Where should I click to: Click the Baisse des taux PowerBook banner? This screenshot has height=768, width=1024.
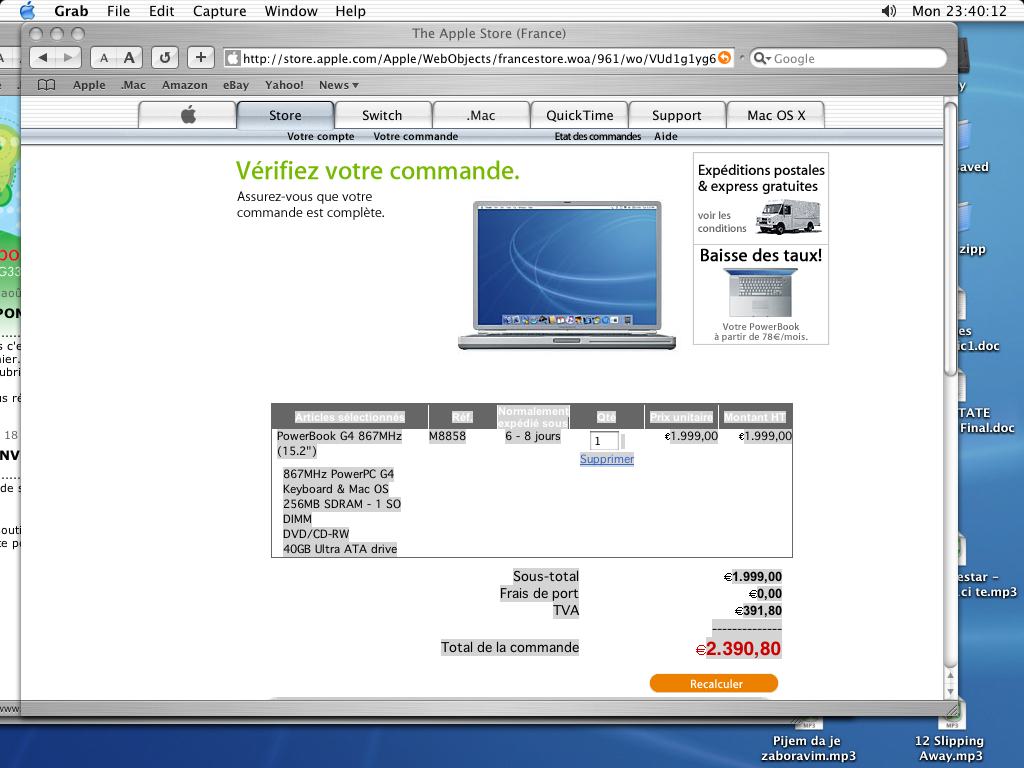click(761, 295)
